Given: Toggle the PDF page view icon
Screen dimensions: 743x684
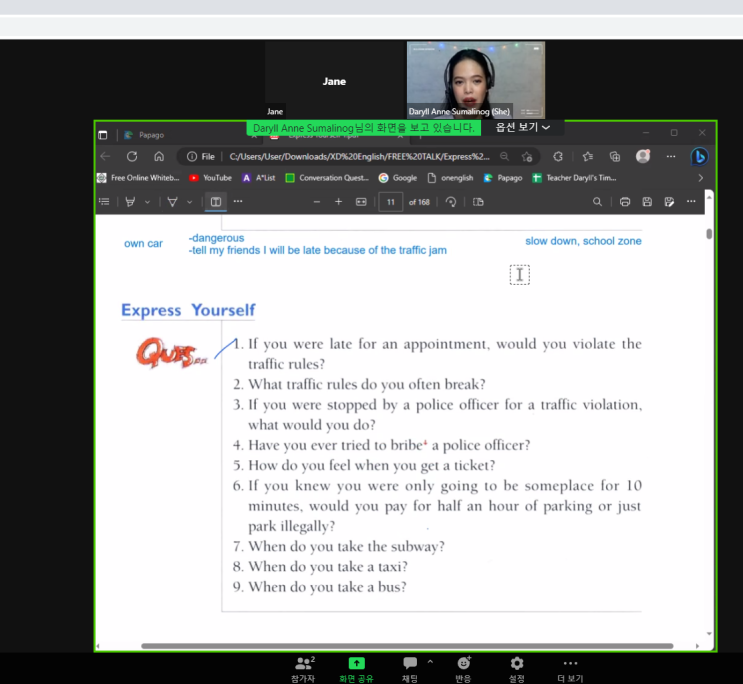Looking at the screenshot, I should [478, 202].
